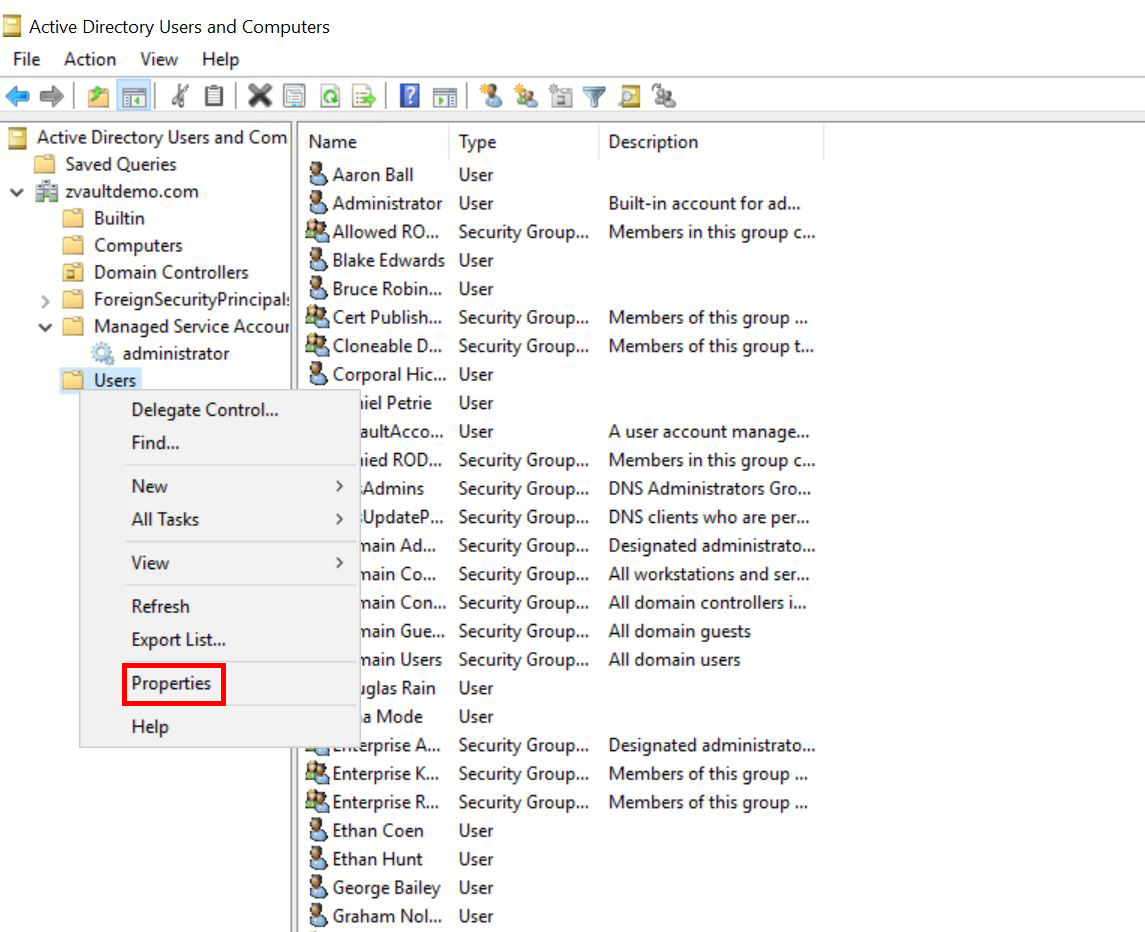
Task: Click the Properties sheet toolbar icon
Action: [294, 96]
